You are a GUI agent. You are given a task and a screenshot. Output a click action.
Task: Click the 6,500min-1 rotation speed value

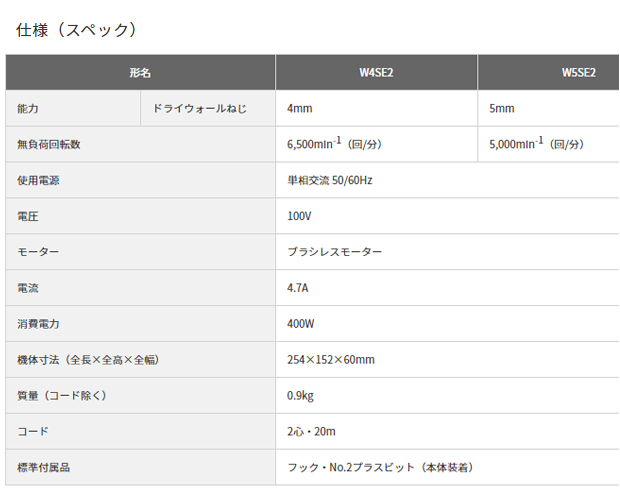click(334, 144)
